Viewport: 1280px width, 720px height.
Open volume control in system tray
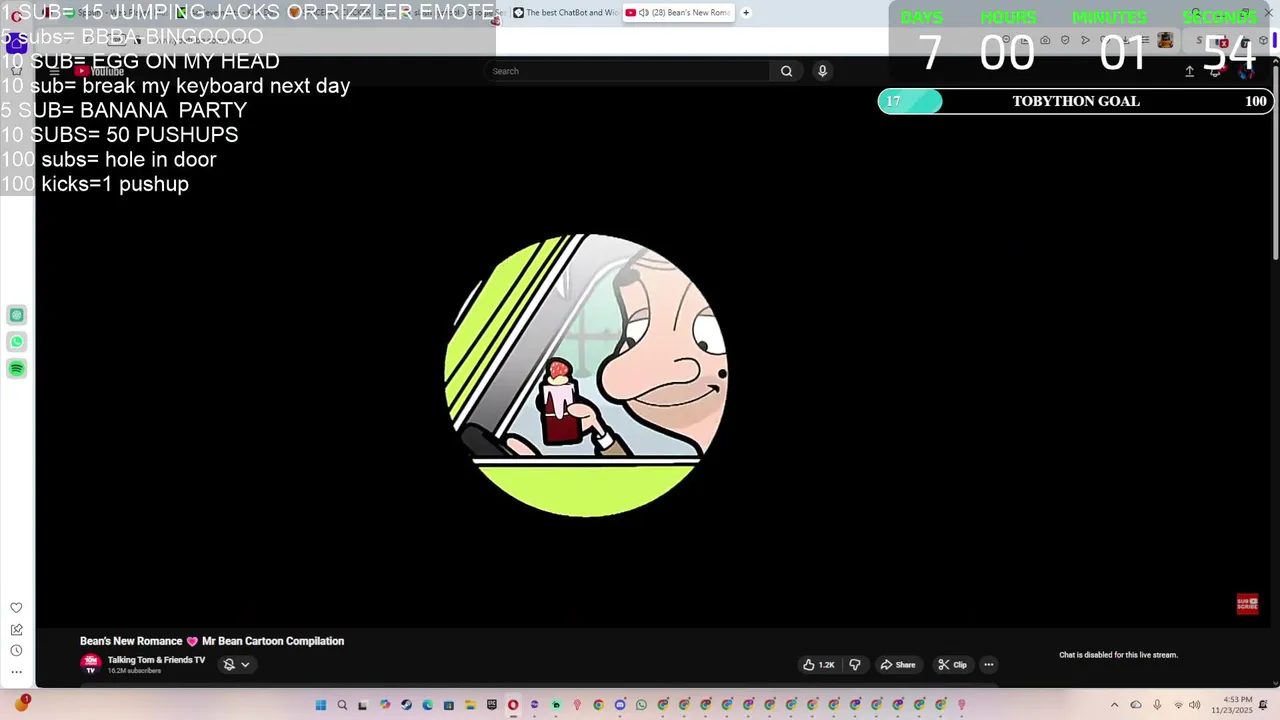[1194, 705]
